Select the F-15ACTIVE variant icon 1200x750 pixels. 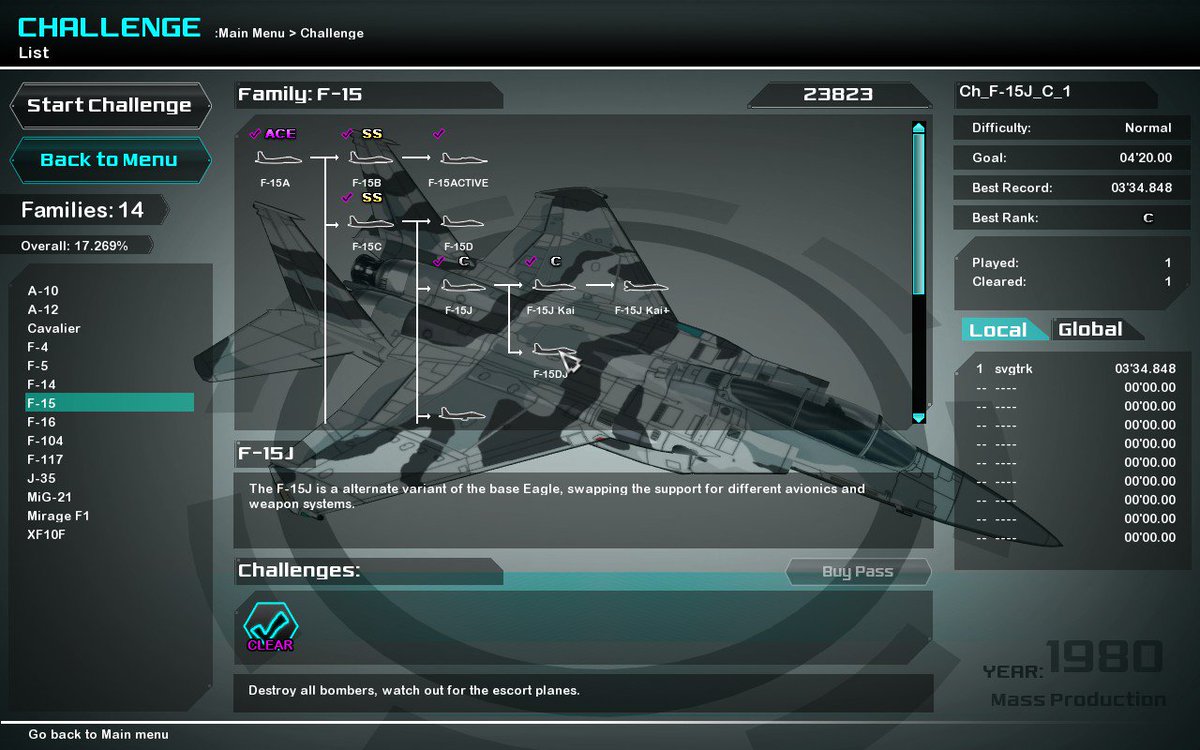[463, 159]
